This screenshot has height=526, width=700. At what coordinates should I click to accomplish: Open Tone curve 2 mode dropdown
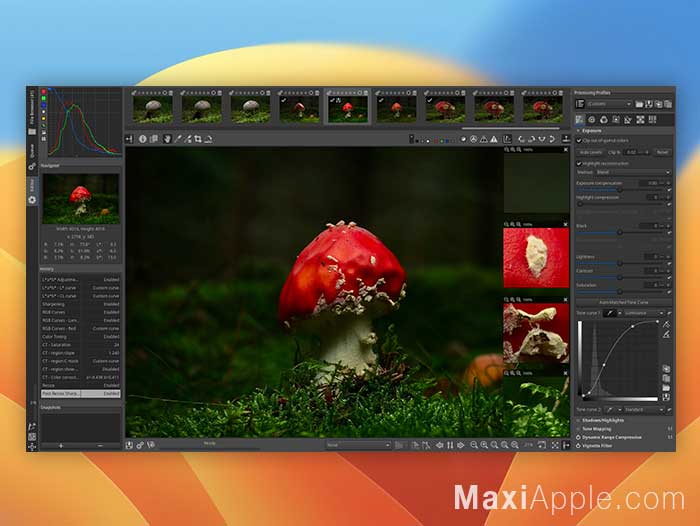[644, 409]
